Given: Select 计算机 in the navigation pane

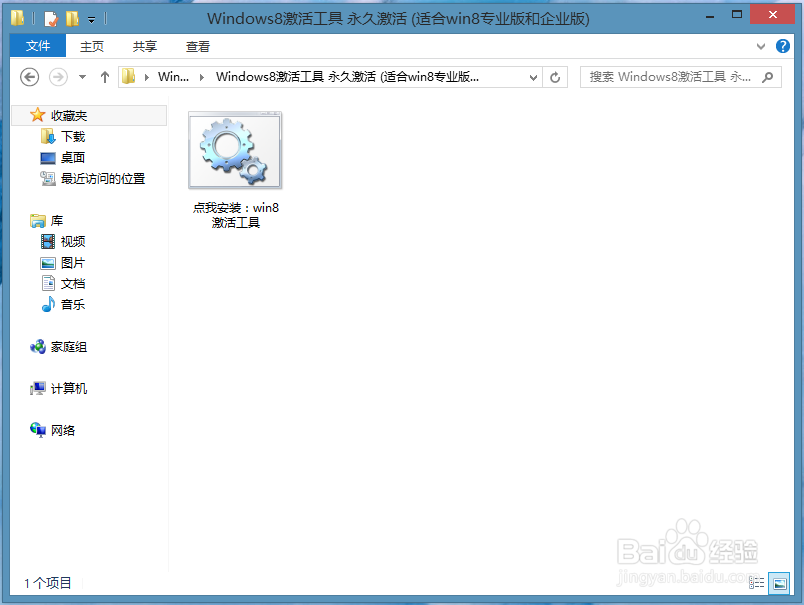Looking at the screenshot, I should 69,389.
